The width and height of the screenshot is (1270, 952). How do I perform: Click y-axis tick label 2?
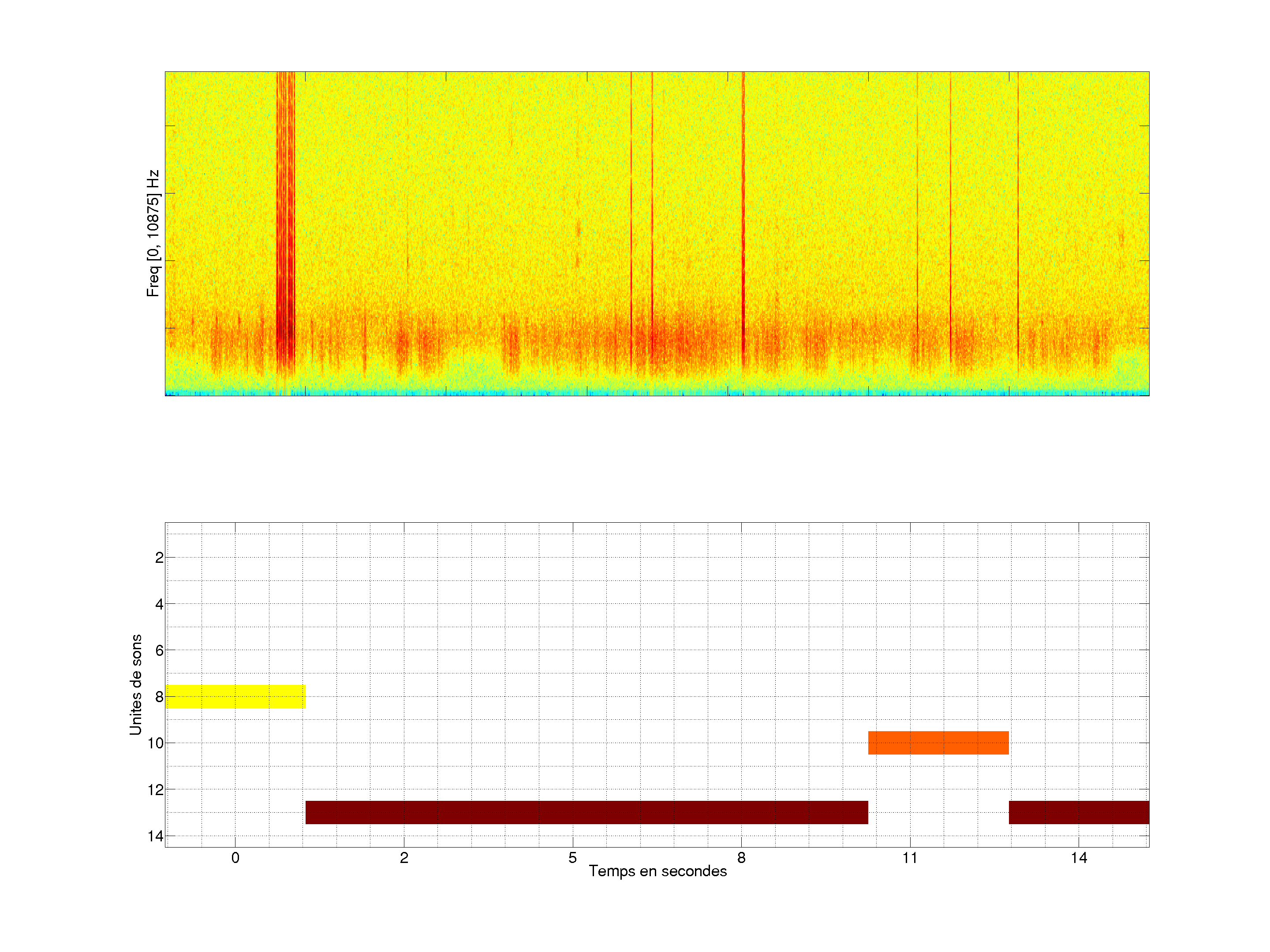point(159,557)
